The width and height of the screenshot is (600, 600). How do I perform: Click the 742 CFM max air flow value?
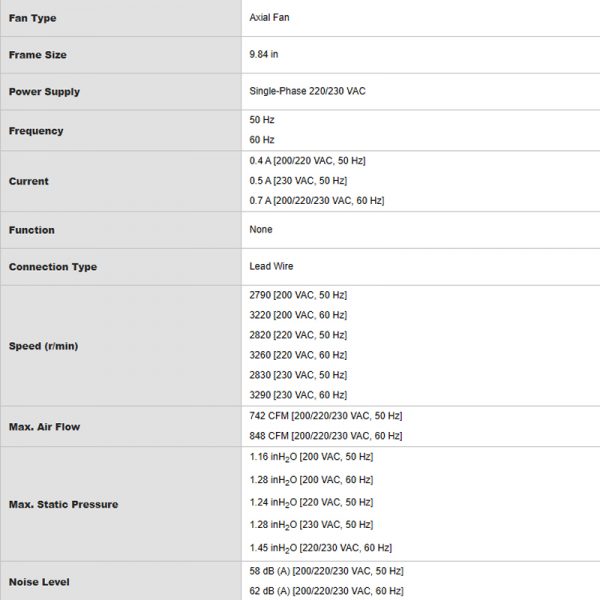point(326,416)
